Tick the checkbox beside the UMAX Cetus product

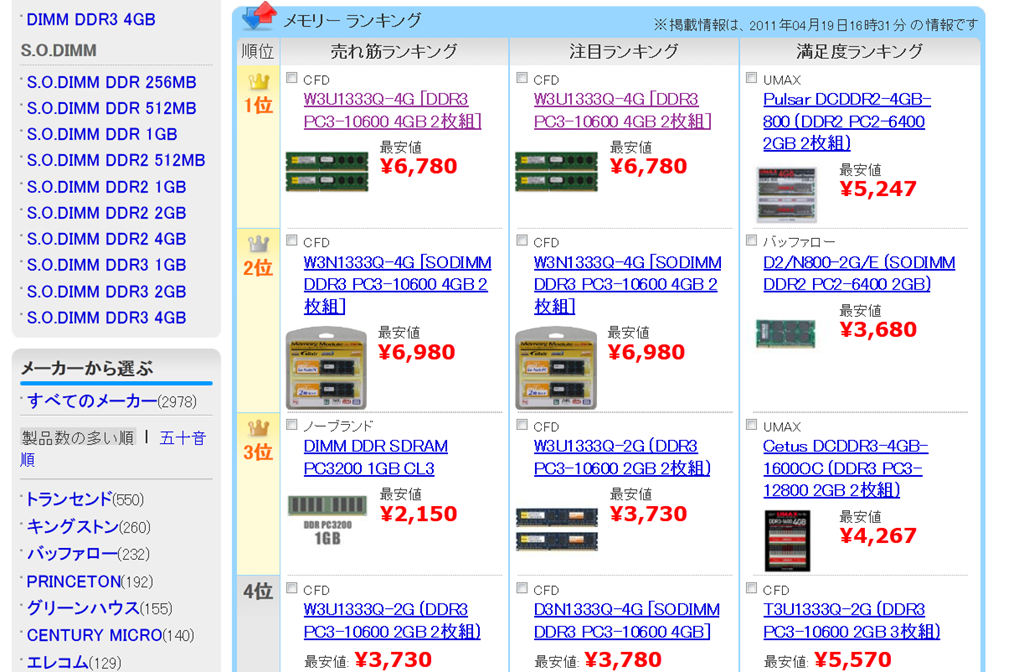point(752,425)
